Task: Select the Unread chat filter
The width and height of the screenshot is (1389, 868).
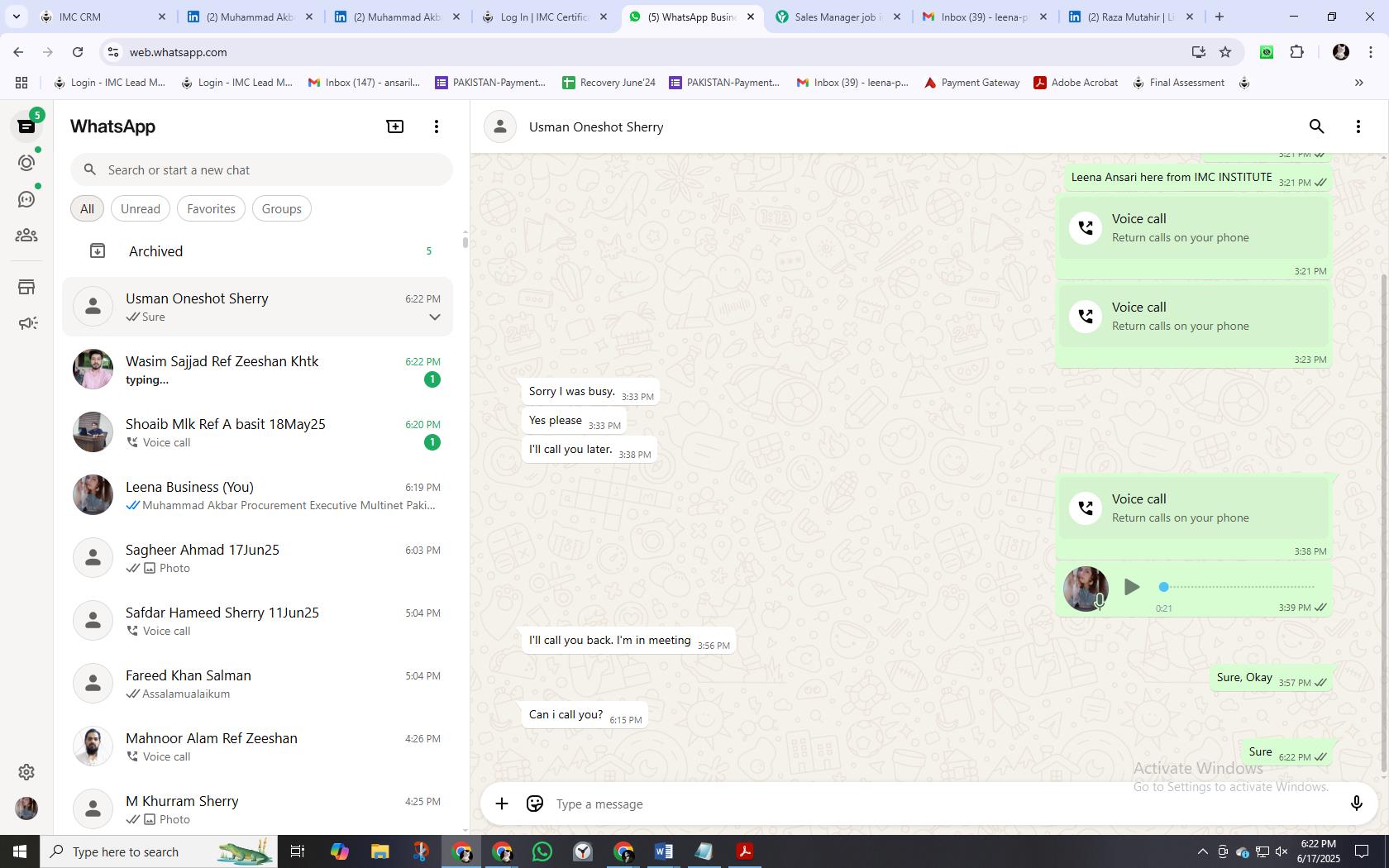Action: coord(141,209)
